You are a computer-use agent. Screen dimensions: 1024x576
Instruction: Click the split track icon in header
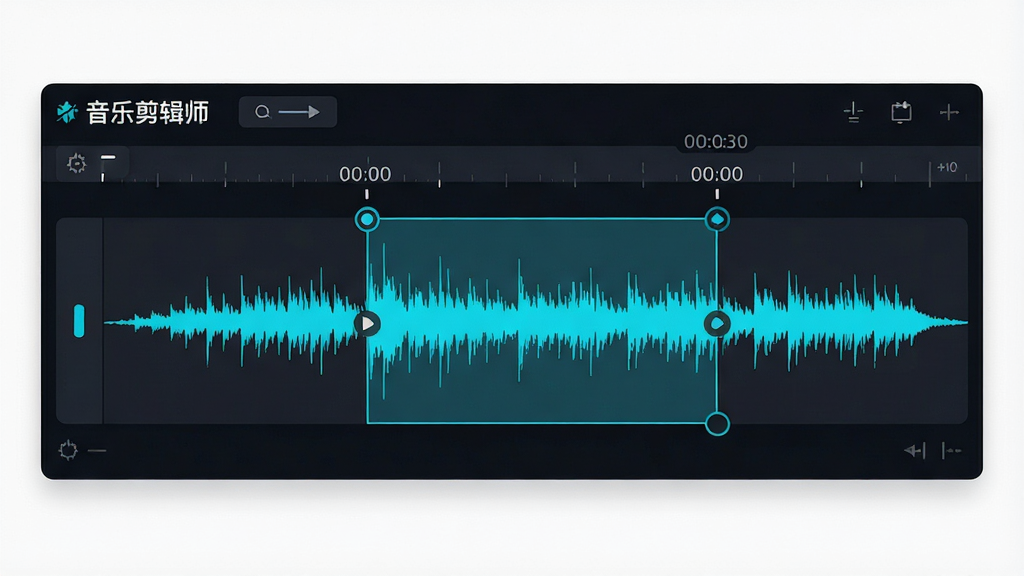[853, 112]
